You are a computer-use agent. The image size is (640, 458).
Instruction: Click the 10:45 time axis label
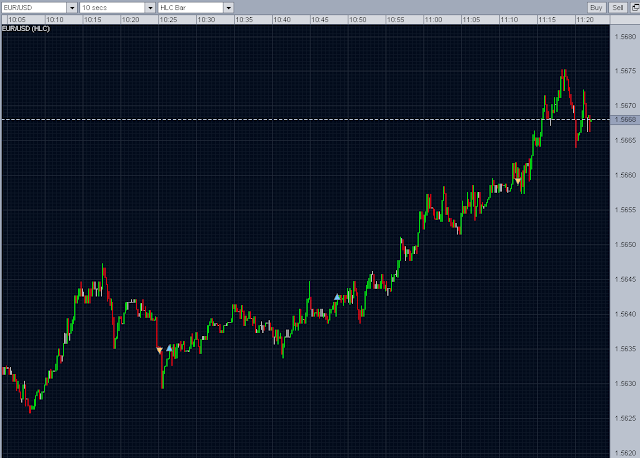(x=320, y=20)
